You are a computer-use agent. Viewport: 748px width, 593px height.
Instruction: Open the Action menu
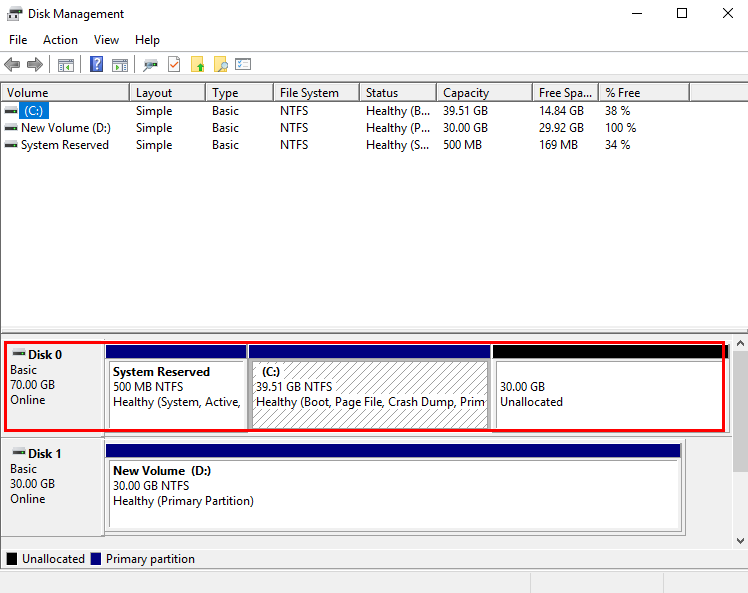coord(60,40)
